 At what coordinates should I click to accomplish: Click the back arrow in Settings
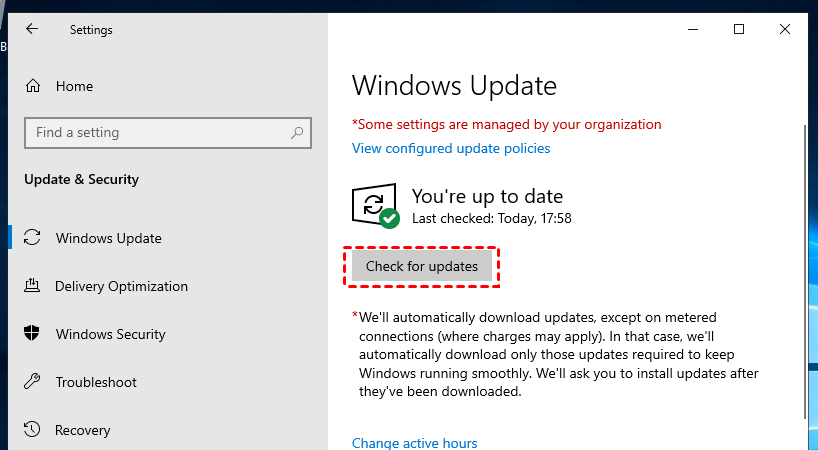[x=32, y=29]
